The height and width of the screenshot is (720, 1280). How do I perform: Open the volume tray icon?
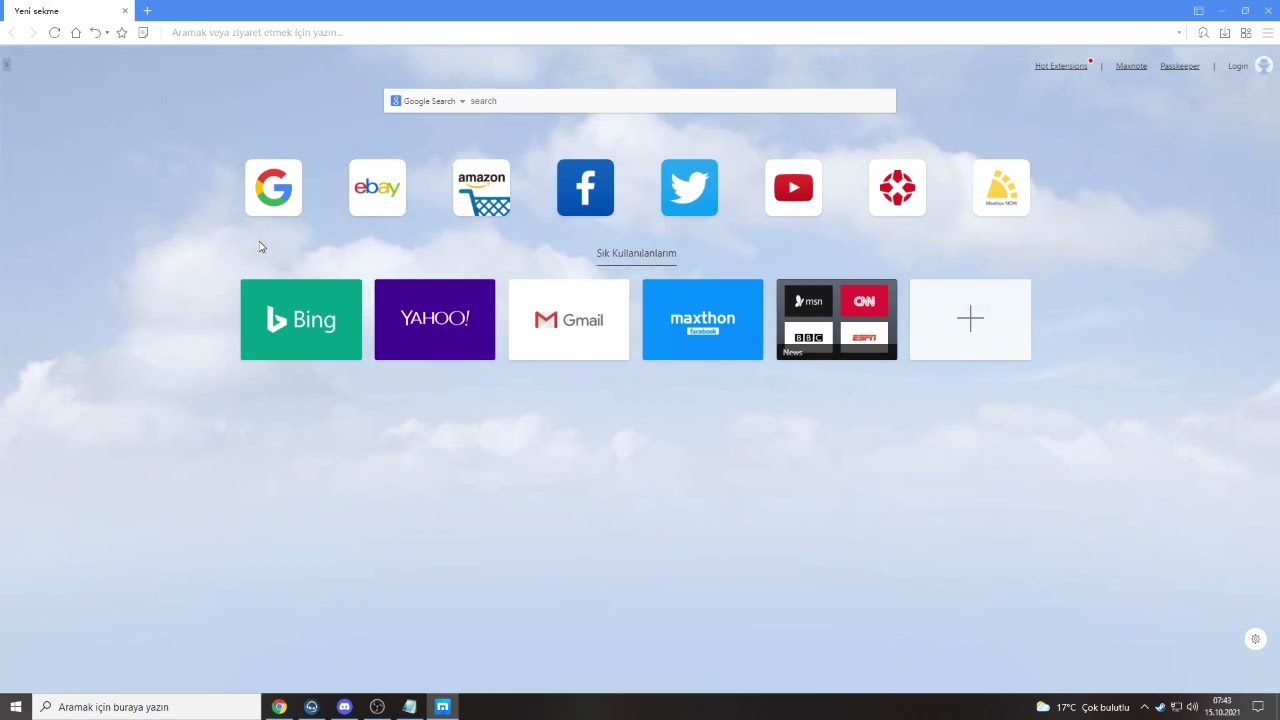1192,707
